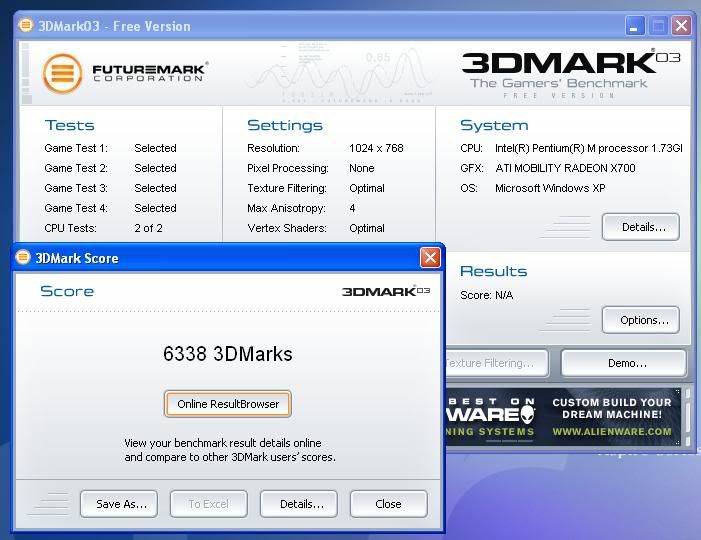Minimize the 3DMark03 main window

[635, 26]
